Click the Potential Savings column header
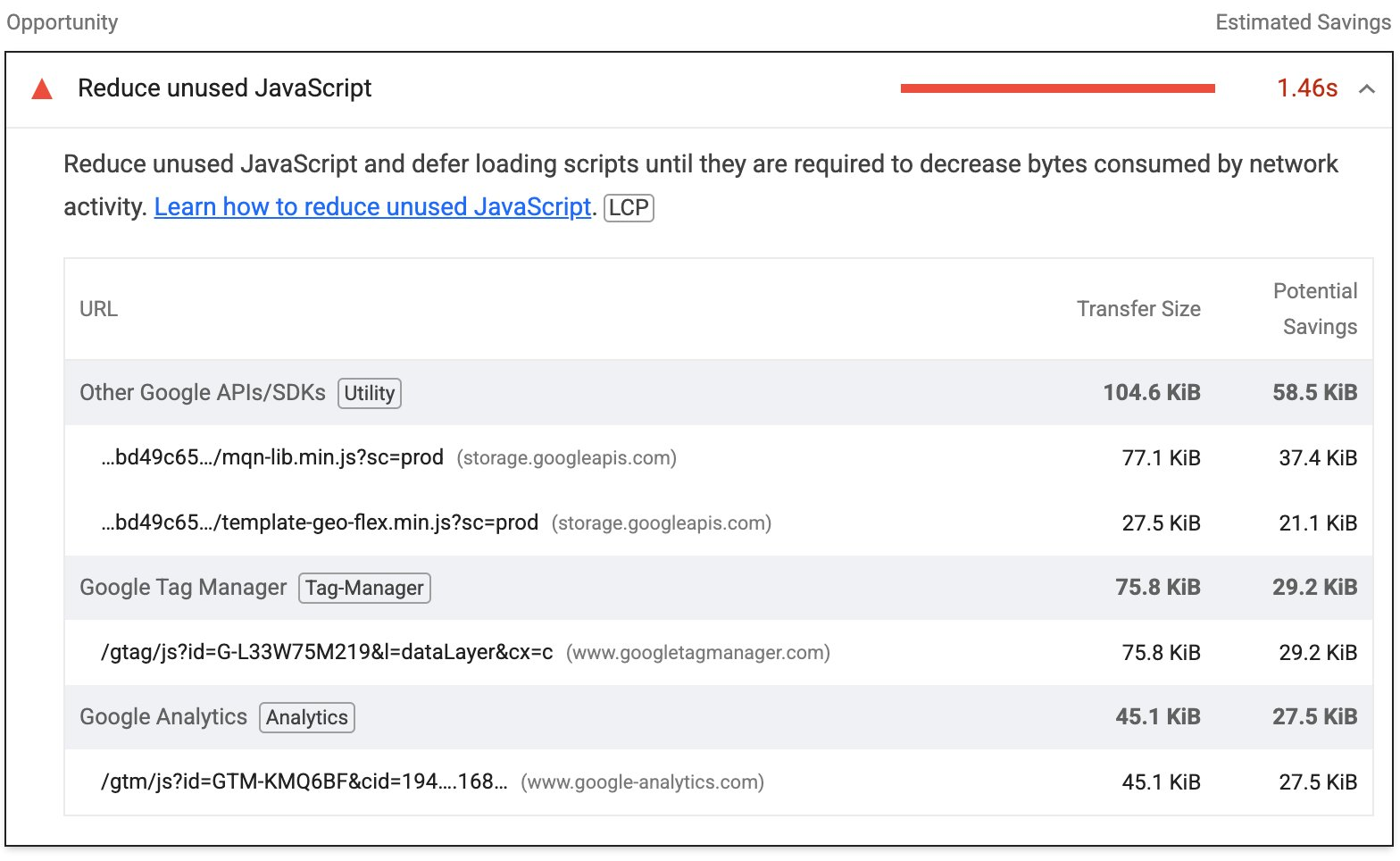This screenshot has width=1400, height=861. [1314, 309]
